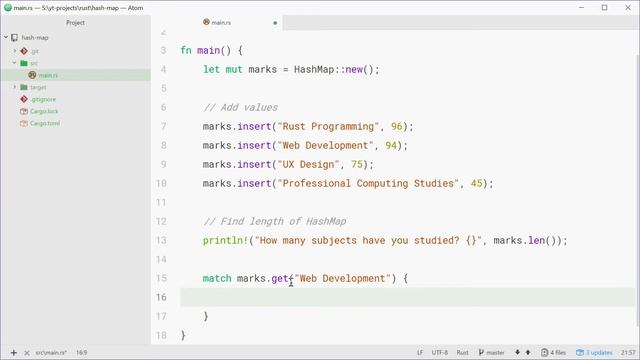Expand the target folder arrow
Screen dimensions: 640x360
pyautogui.click(x=15, y=87)
